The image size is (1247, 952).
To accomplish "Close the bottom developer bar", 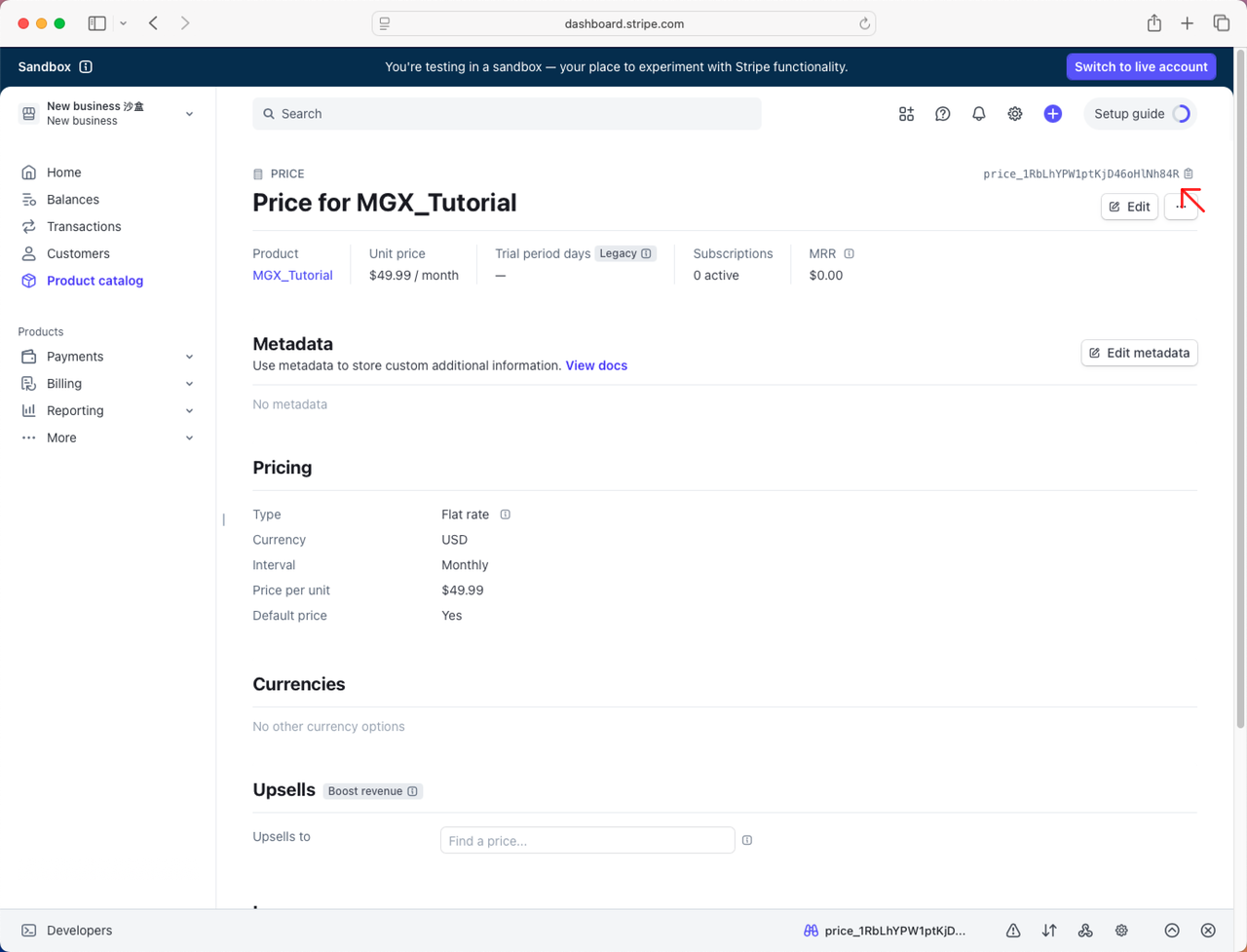I will point(1208,931).
